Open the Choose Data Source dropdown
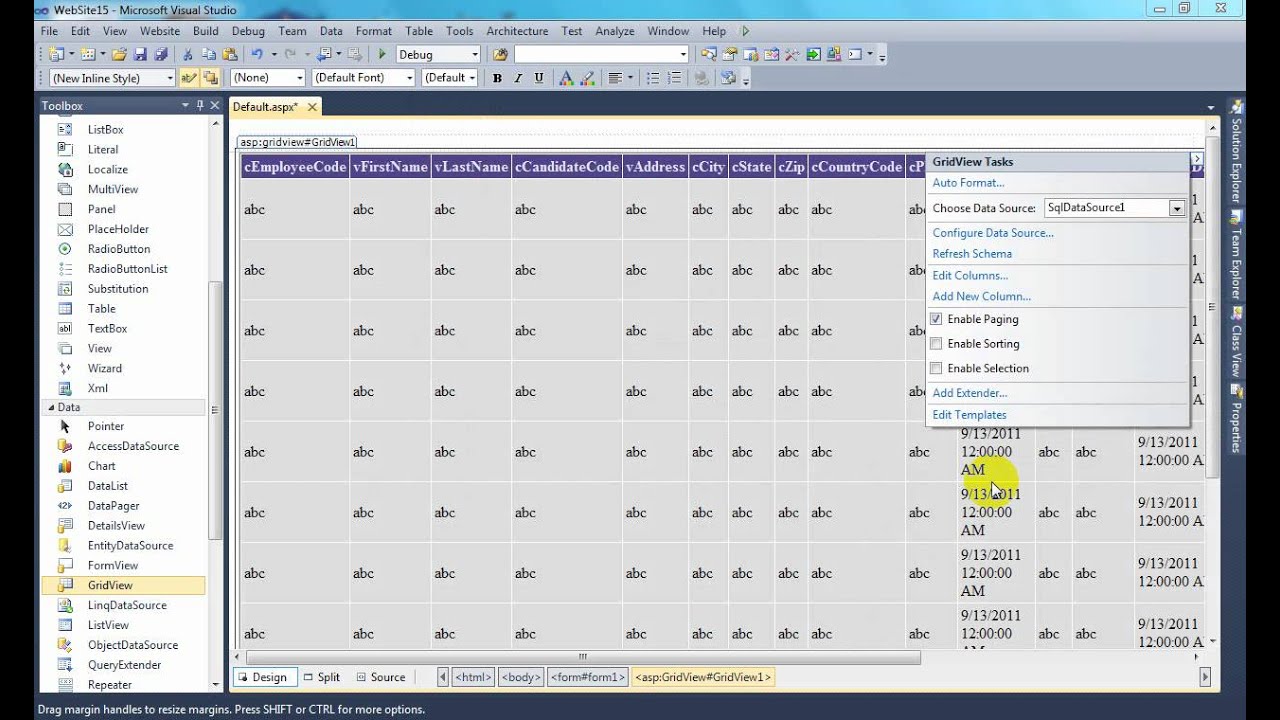The image size is (1280, 720). point(1176,208)
